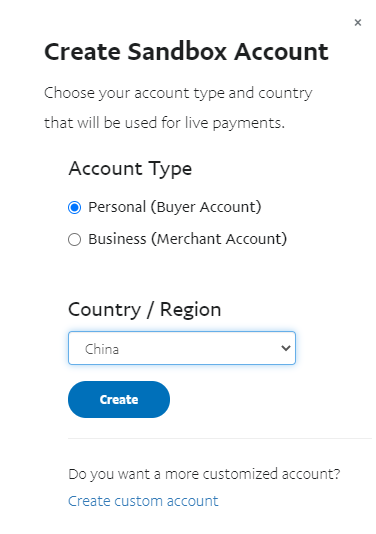
Task: Click the Account Type section heading
Action: pyautogui.click(x=130, y=169)
